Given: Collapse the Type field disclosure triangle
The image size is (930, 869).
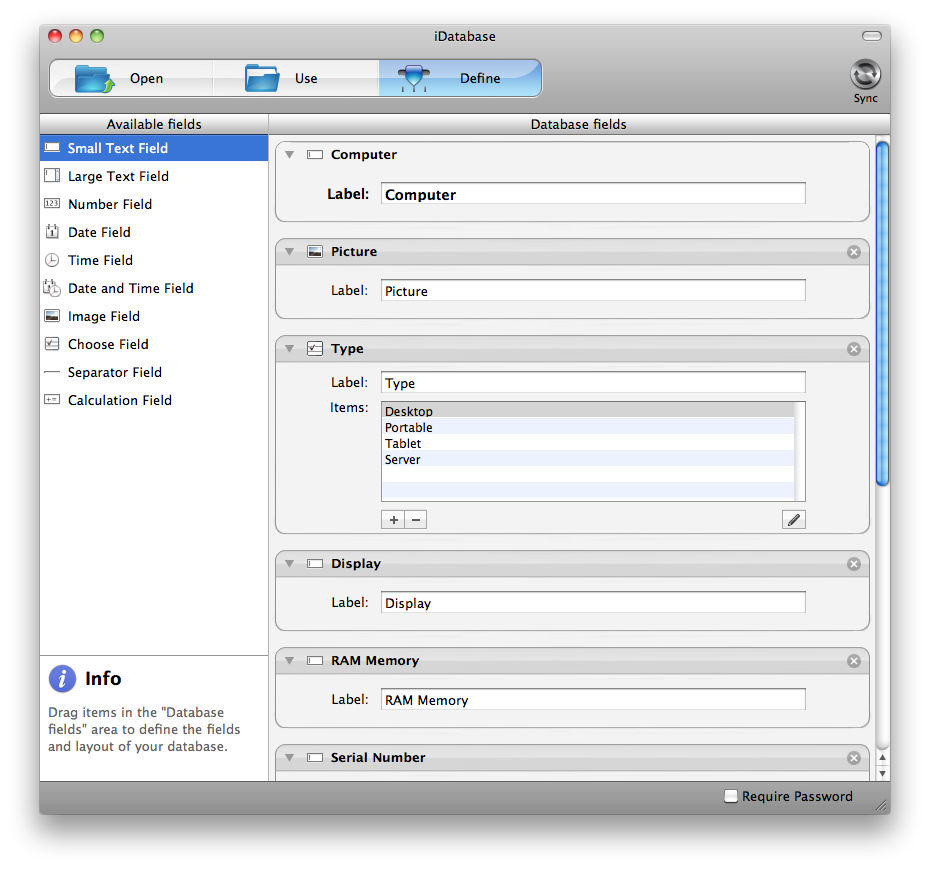Looking at the screenshot, I should (x=289, y=349).
